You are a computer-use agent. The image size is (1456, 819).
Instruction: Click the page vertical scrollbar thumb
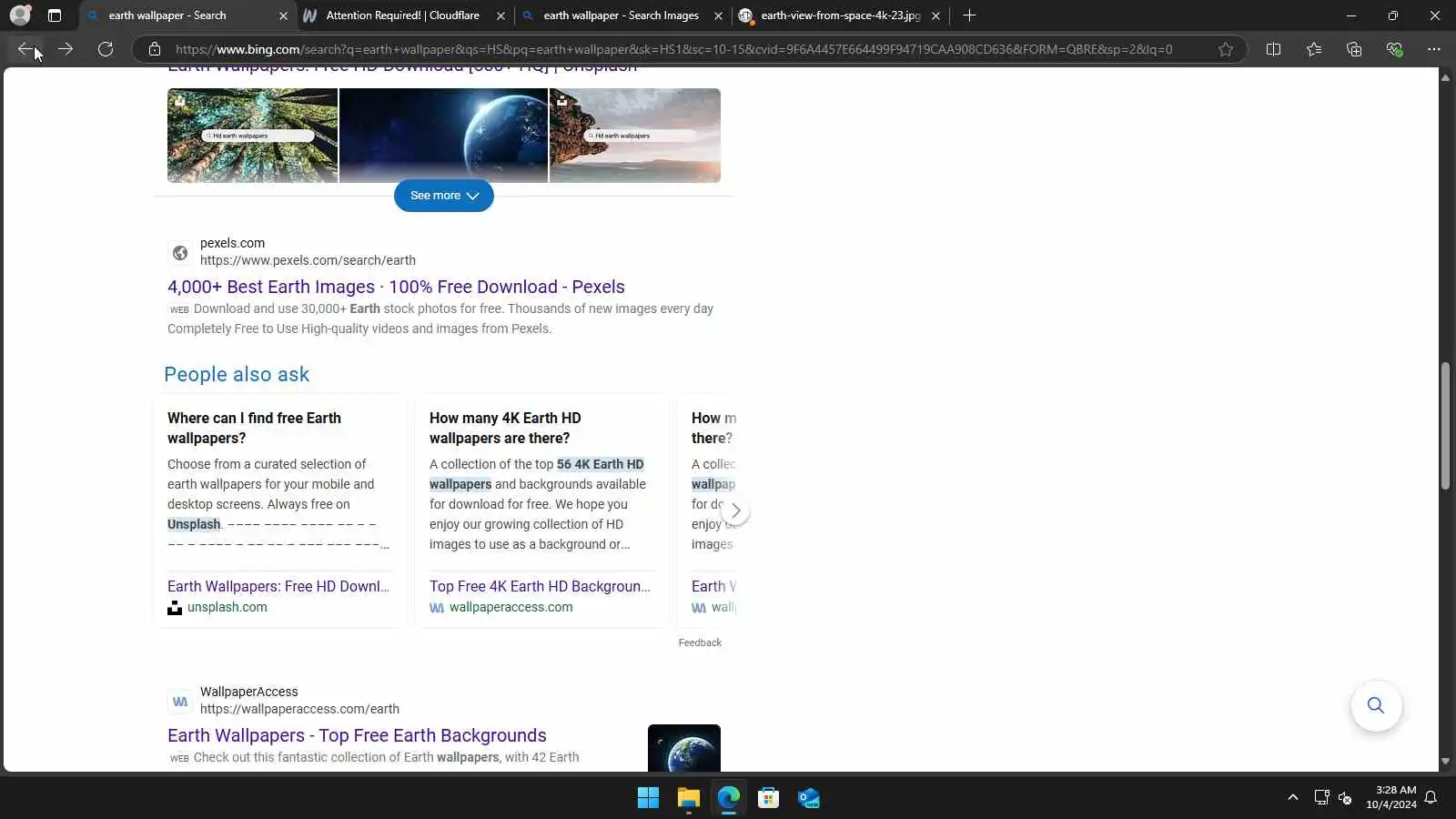click(1445, 427)
